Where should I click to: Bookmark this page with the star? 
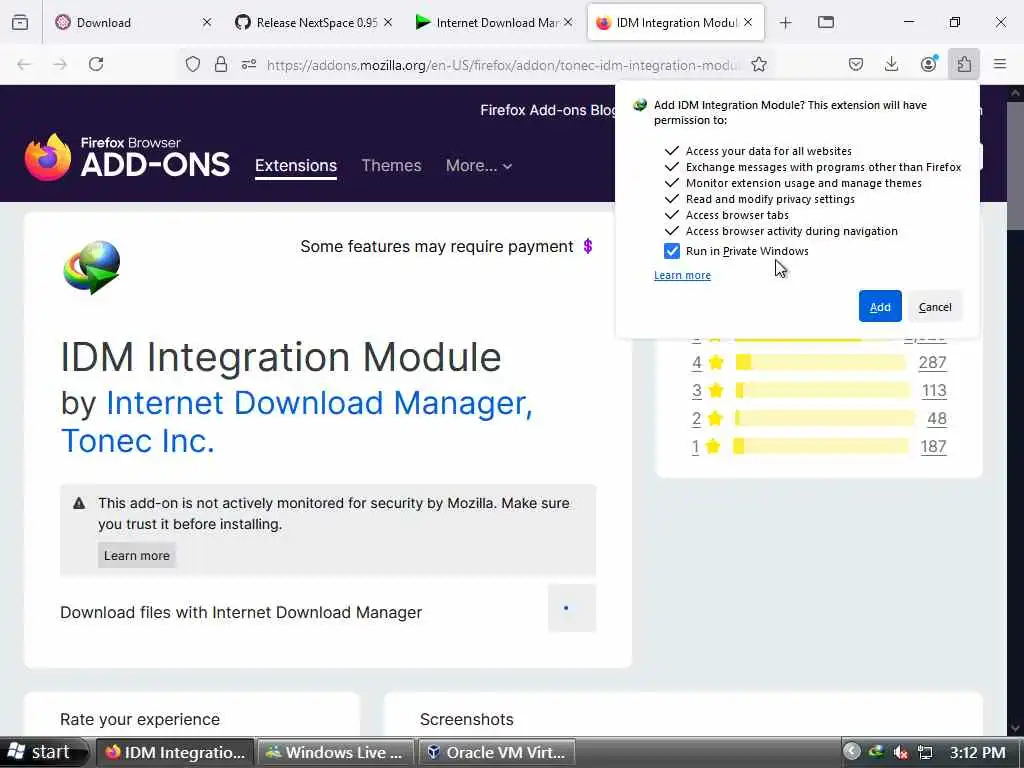(759, 64)
